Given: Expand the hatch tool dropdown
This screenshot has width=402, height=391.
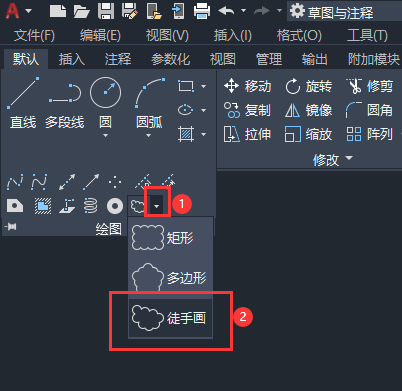Looking at the screenshot, I should (x=203, y=134).
